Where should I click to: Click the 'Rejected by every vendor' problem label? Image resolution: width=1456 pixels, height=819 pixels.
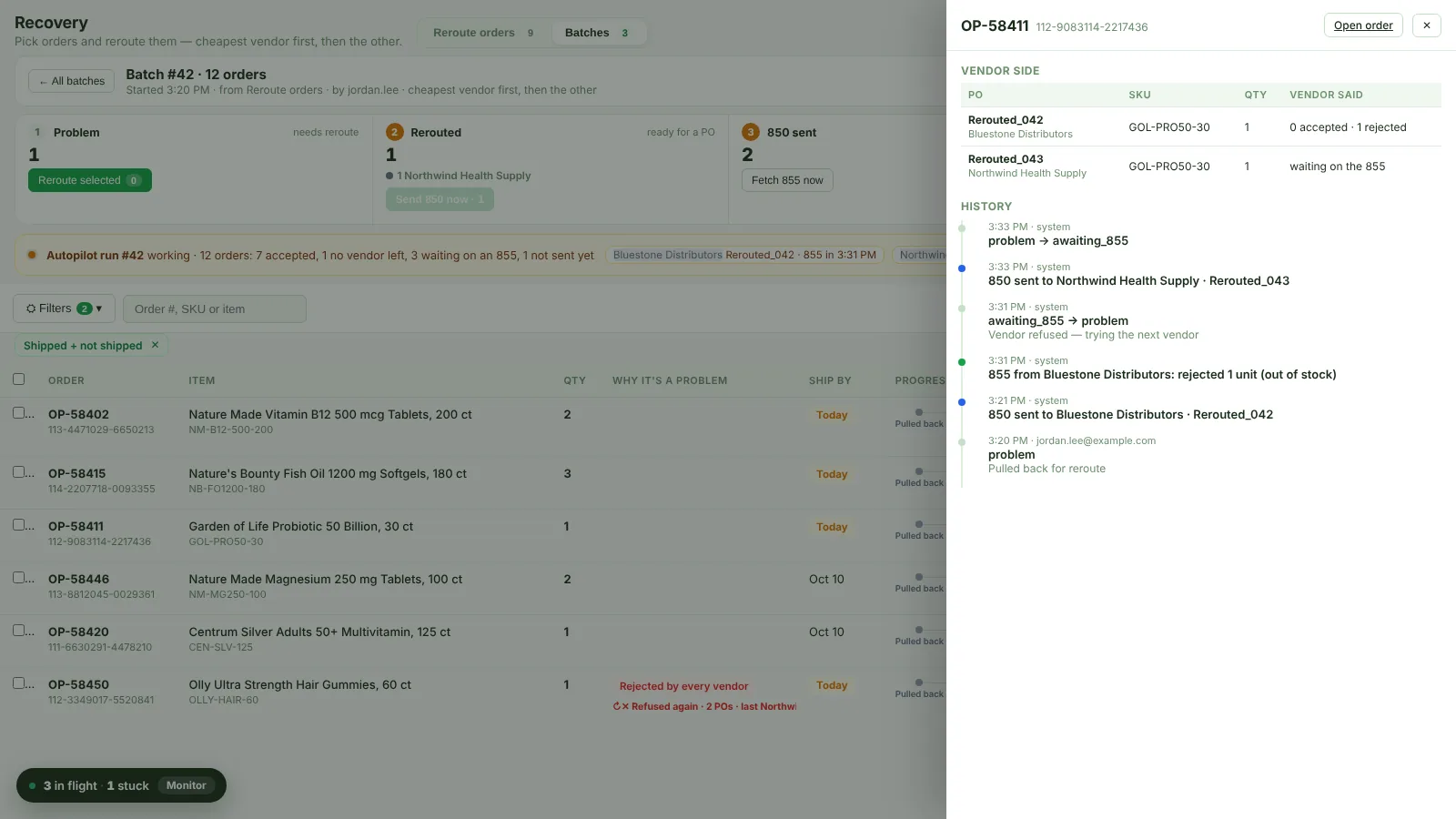pyautogui.click(x=683, y=686)
